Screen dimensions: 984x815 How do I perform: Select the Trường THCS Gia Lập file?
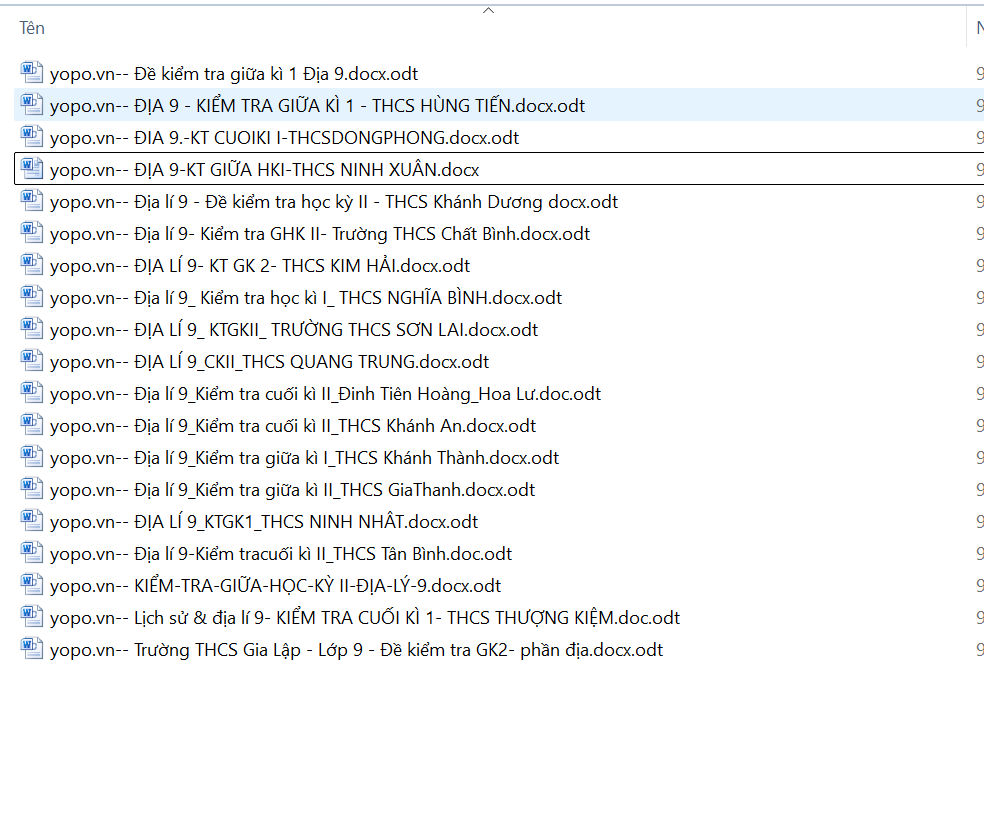click(356, 650)
